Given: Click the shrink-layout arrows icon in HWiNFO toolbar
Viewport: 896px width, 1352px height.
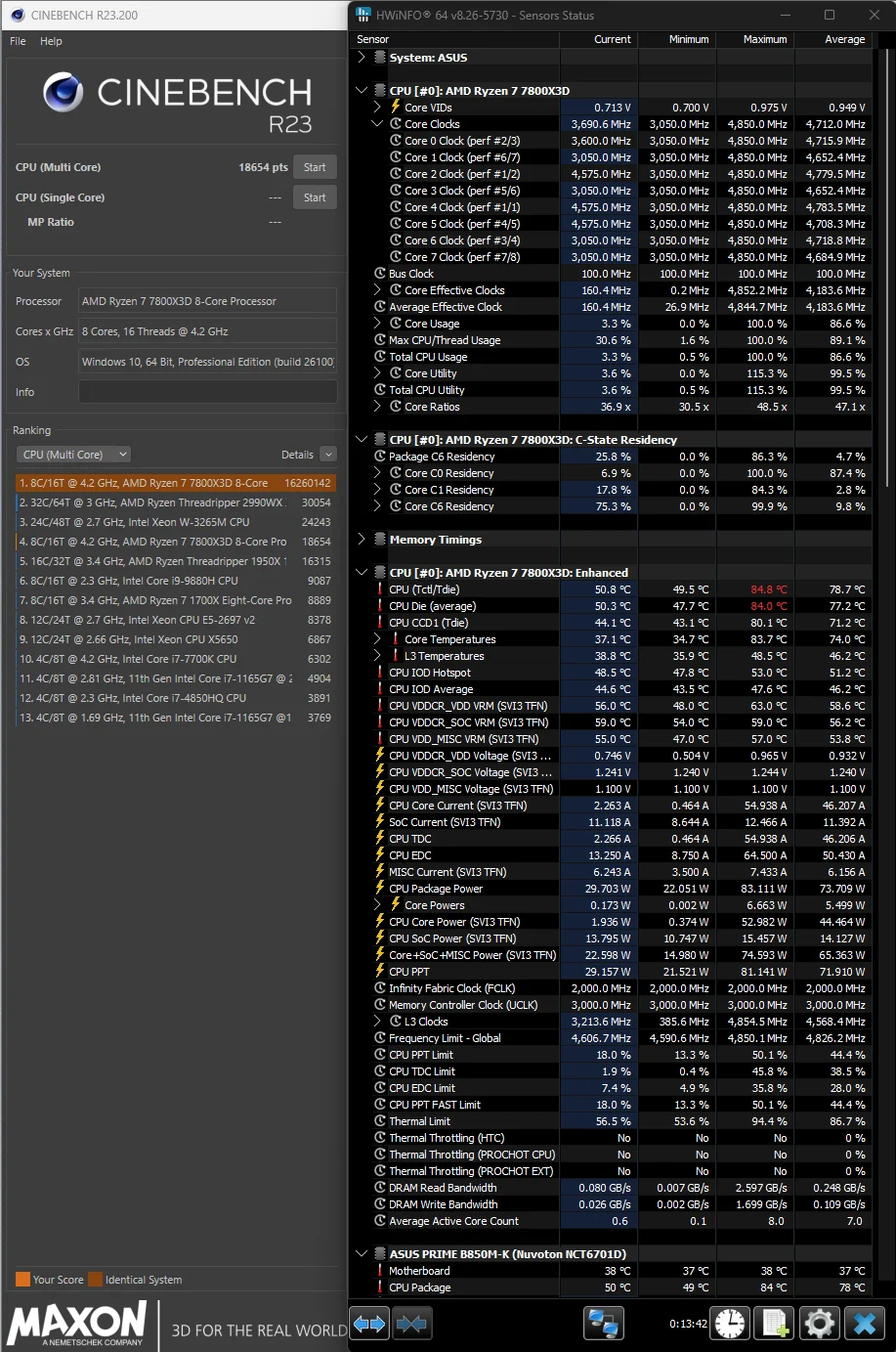Looking at the screenshot, I should coord(411,1324).
